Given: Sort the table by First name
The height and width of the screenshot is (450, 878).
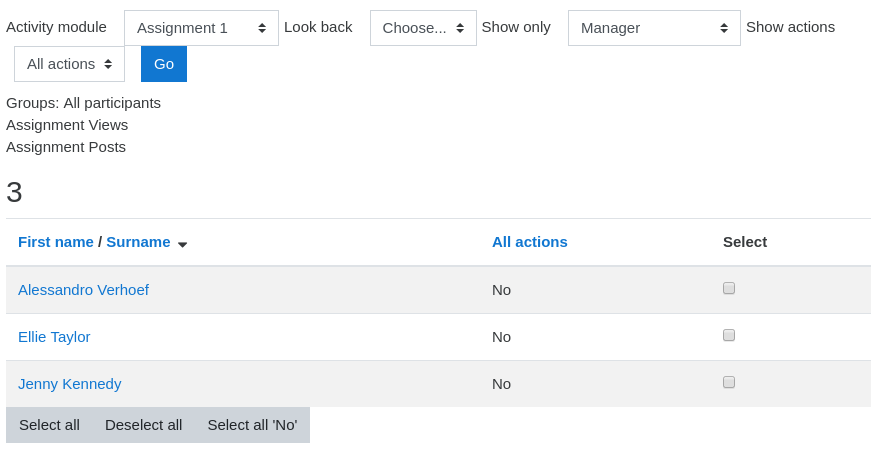Looking at the screenshot, I should tap(55, 242).
